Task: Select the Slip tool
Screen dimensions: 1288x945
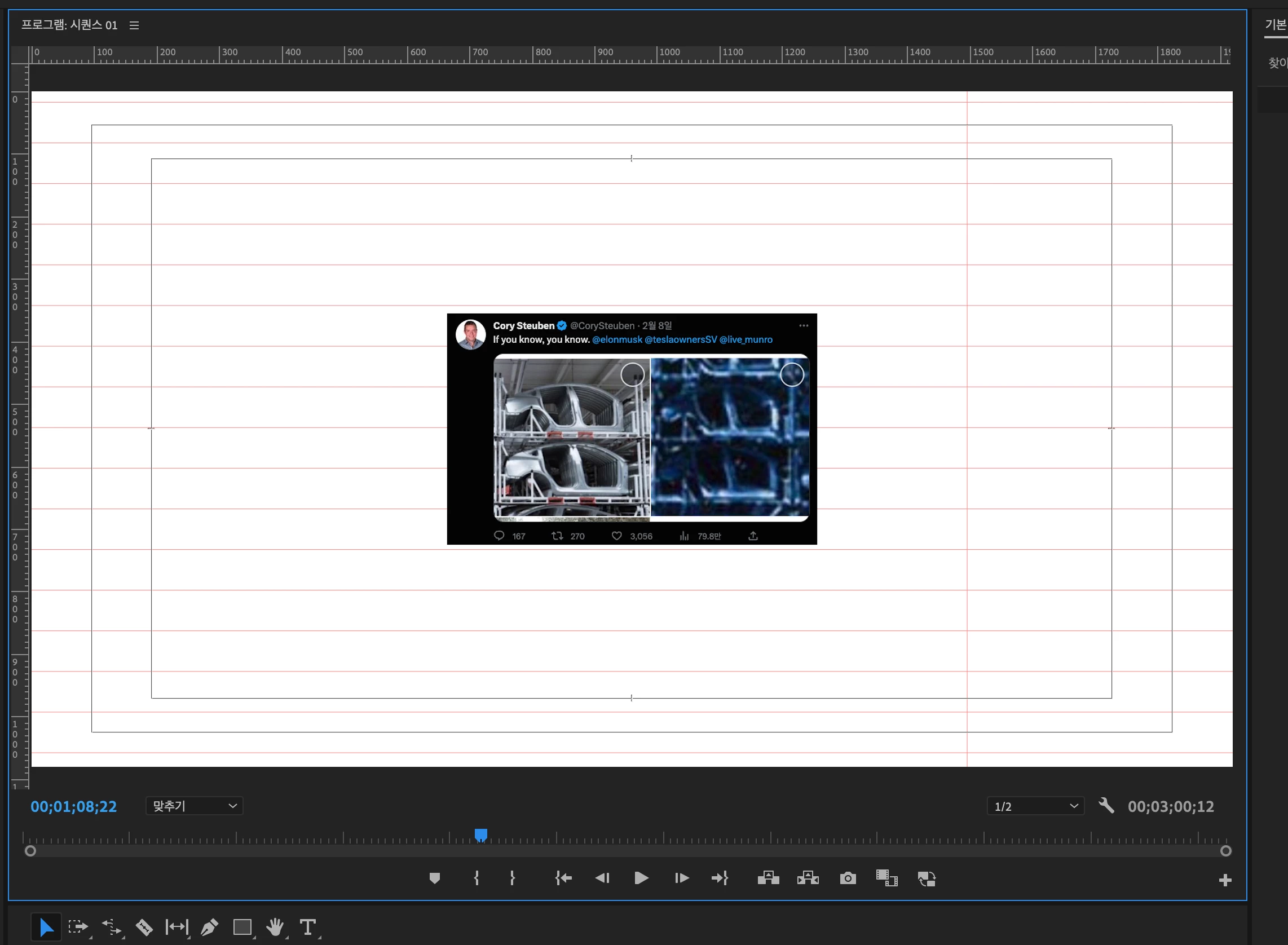Action: click(x=177, y=927)
